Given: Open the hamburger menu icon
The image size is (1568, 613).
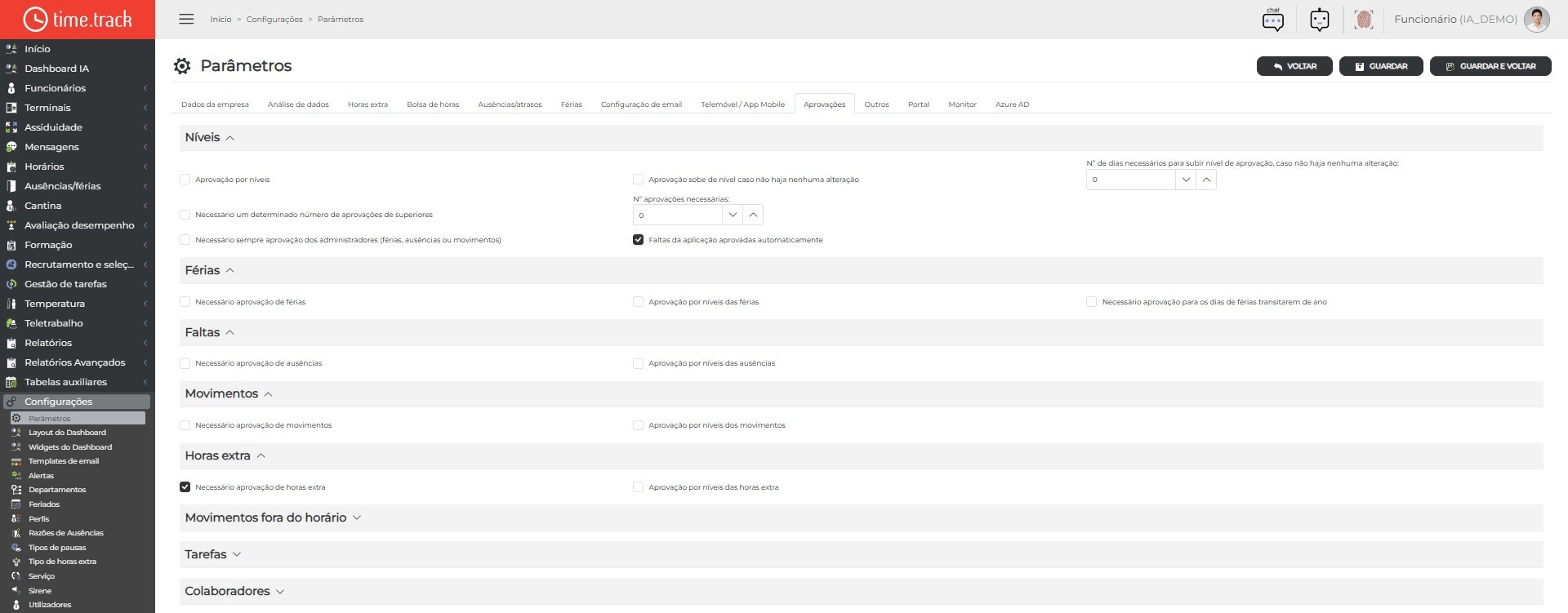Looking at the screenshot, I should [x=186, y=19].
